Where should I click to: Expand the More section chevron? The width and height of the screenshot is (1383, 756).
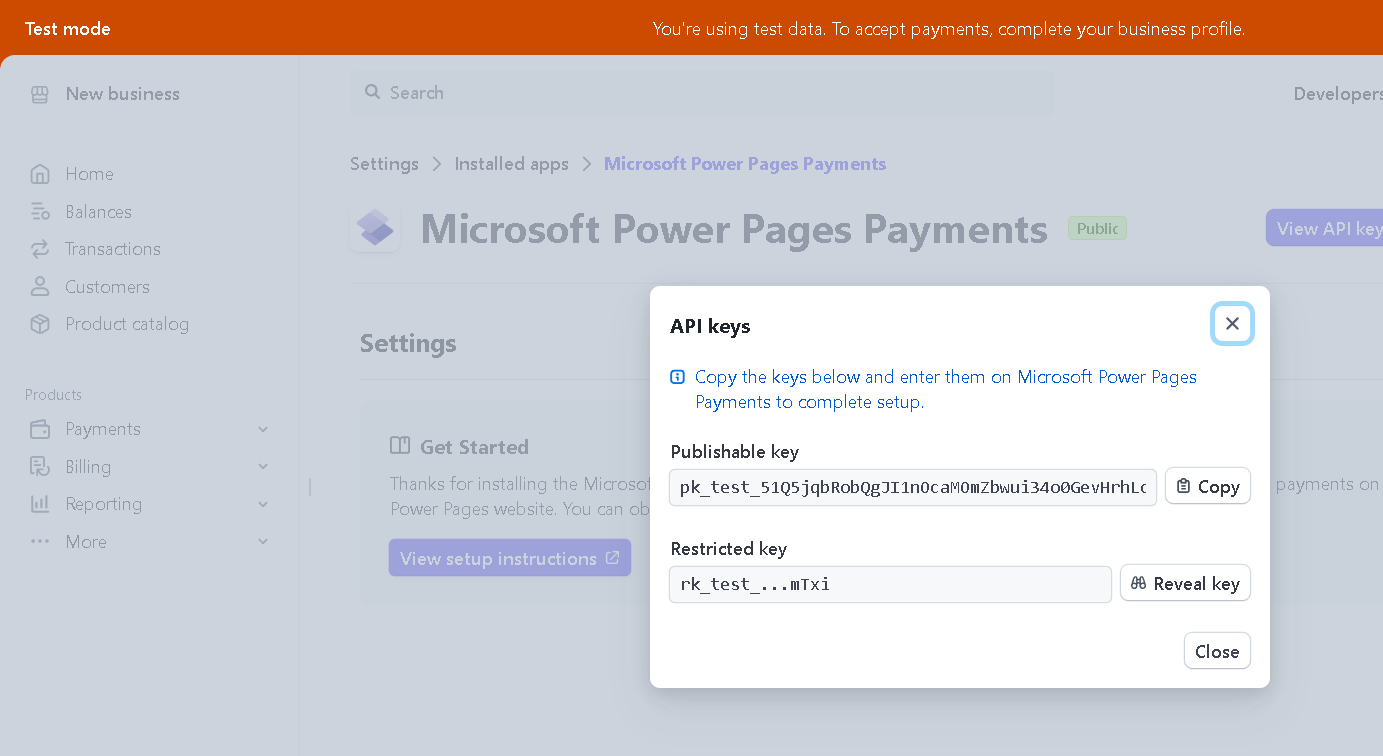pyautogui.click(x=263, y=542)
